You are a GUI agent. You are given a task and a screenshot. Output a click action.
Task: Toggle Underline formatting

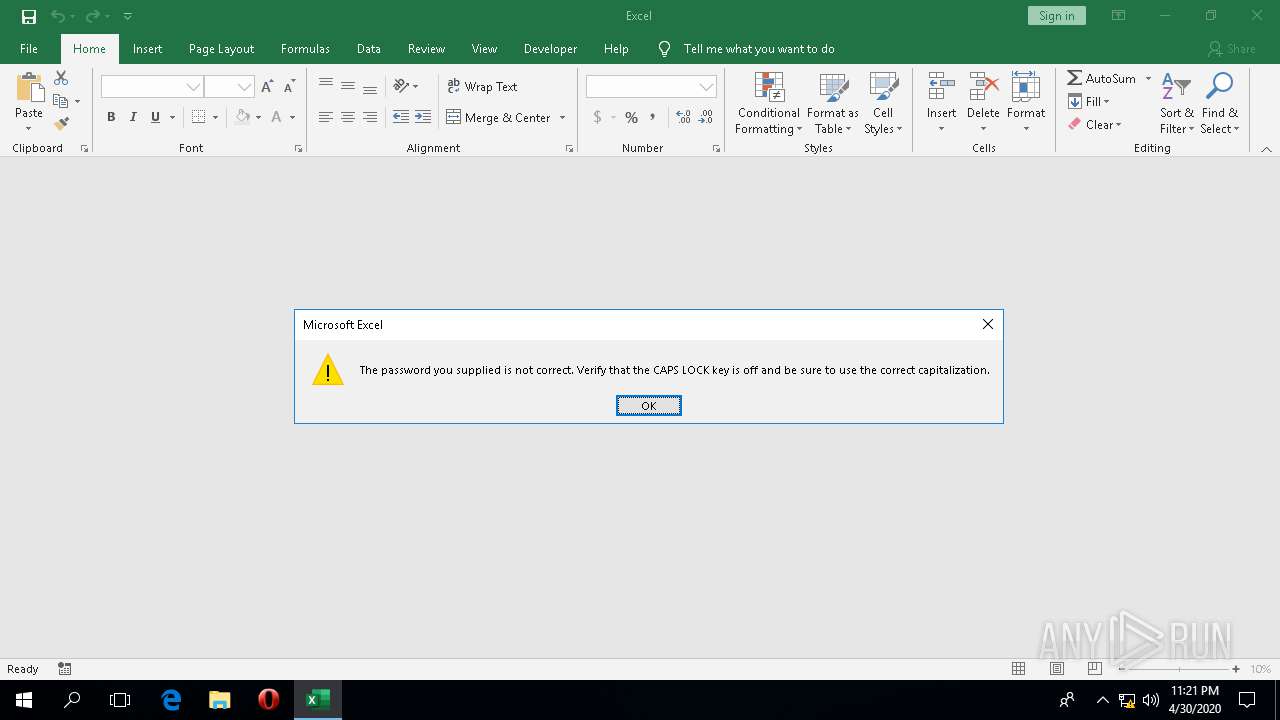(155, 117)
